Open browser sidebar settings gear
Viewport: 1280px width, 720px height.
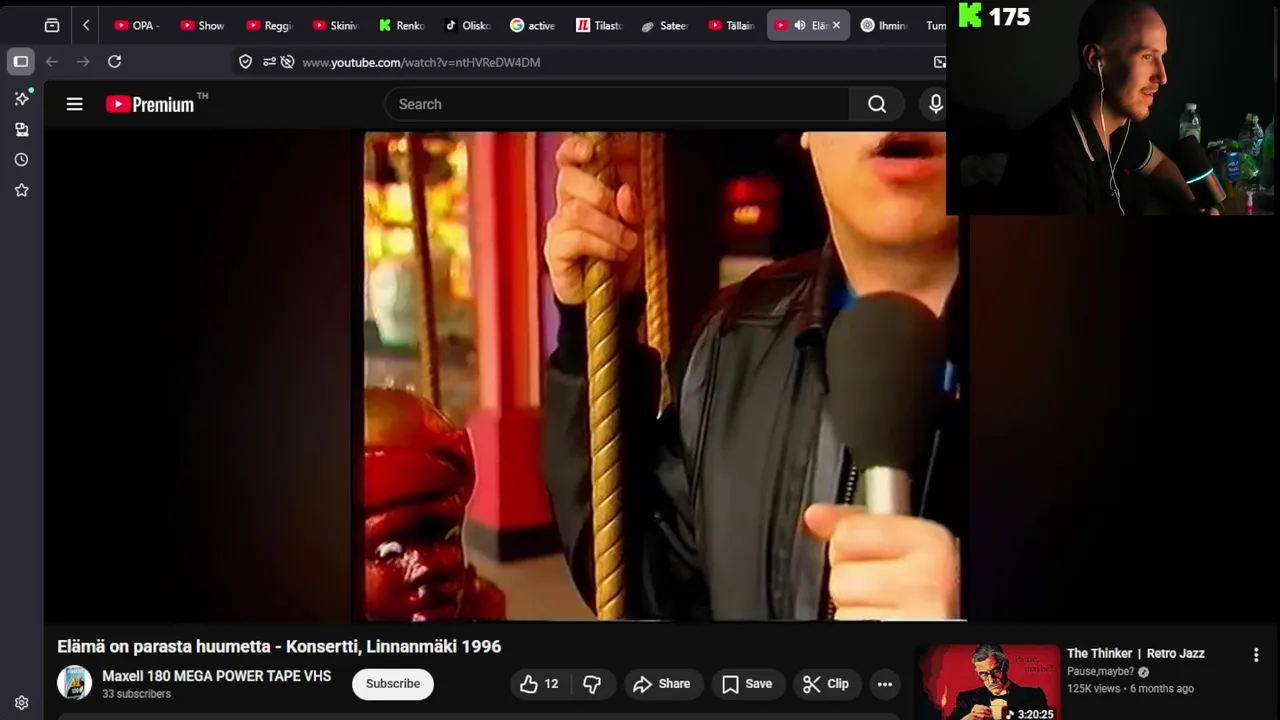tap(21, 703)
